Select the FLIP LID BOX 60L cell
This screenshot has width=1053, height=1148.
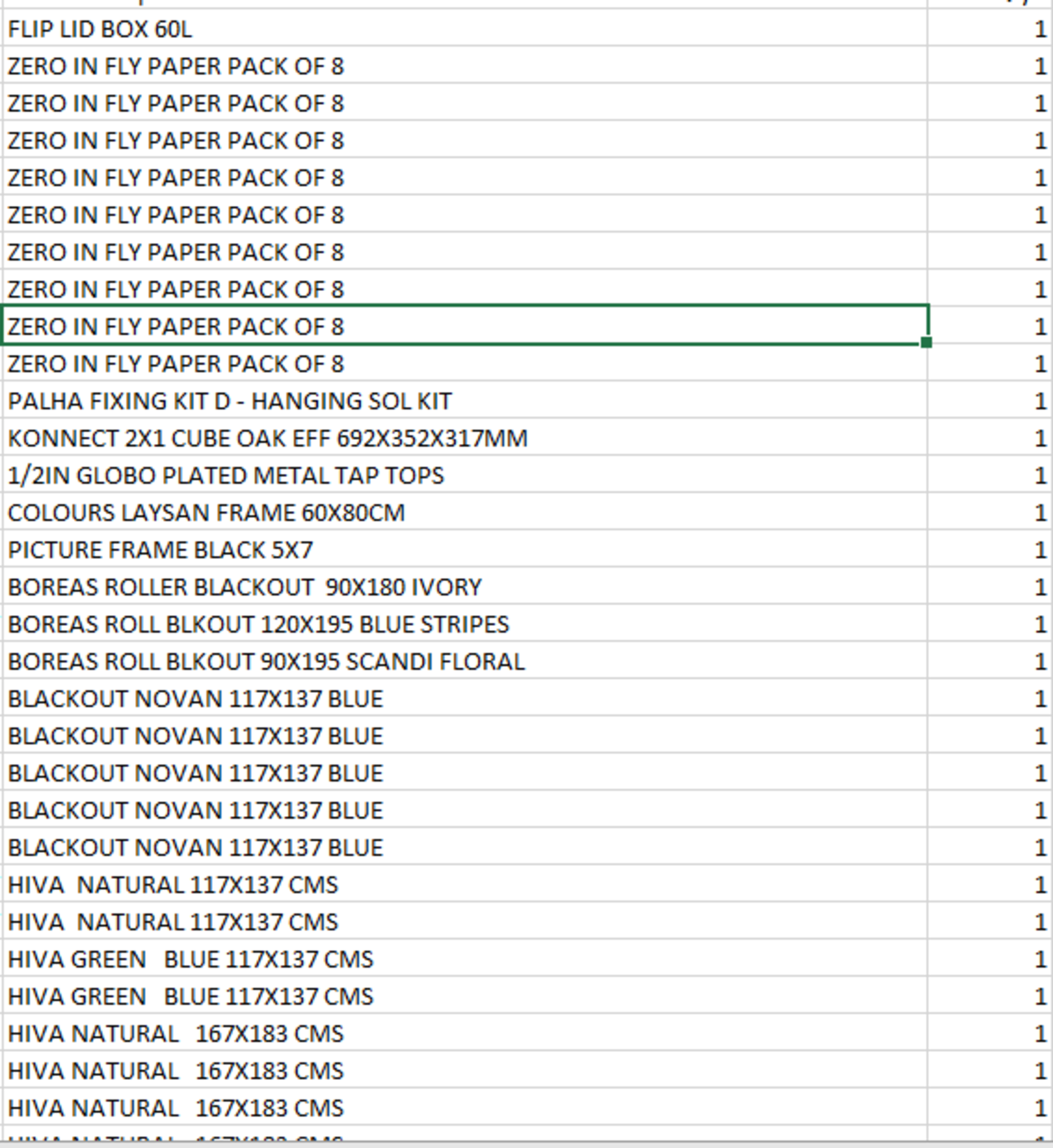point(465,29)
